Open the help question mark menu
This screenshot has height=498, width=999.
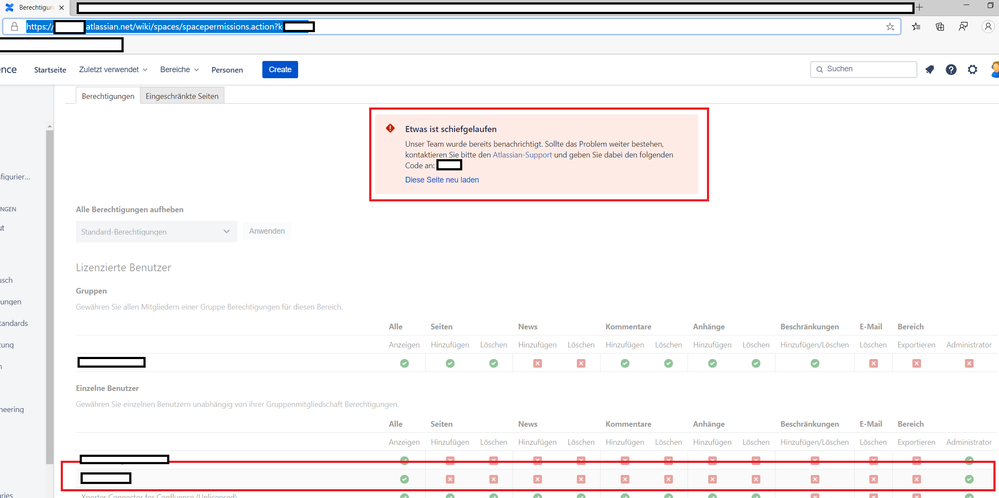(951, 70)
